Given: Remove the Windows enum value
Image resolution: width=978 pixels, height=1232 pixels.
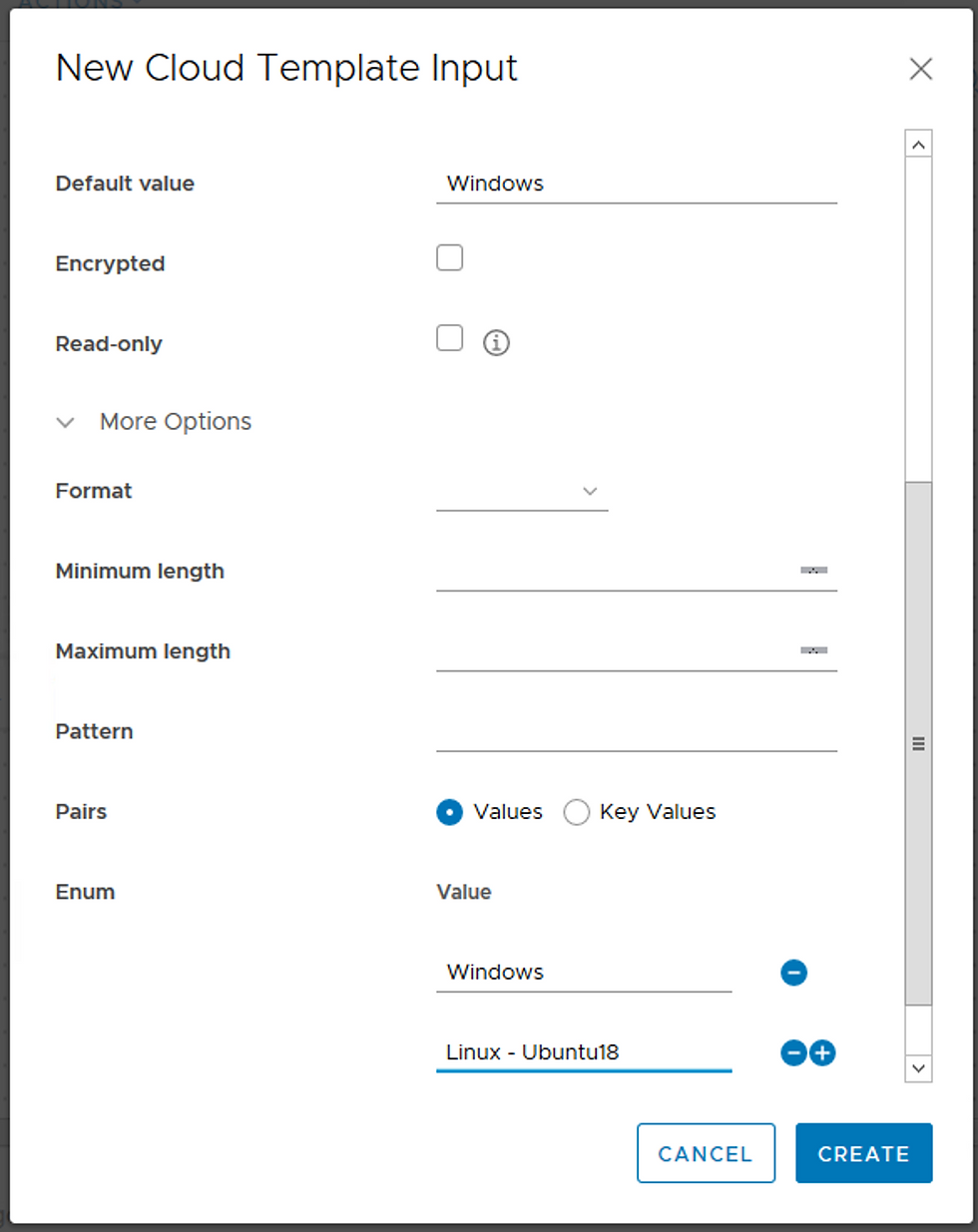Looking at the screenshot, I should (x=793, y=973).
